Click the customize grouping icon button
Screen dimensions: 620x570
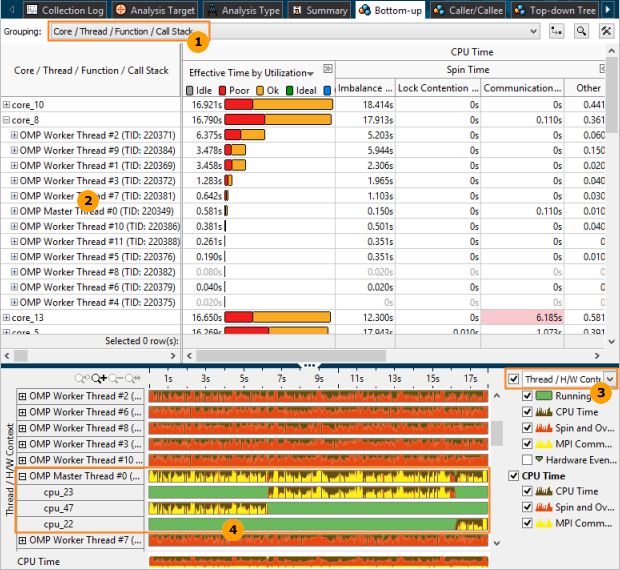pyautogui.click(x=556, y=31)
